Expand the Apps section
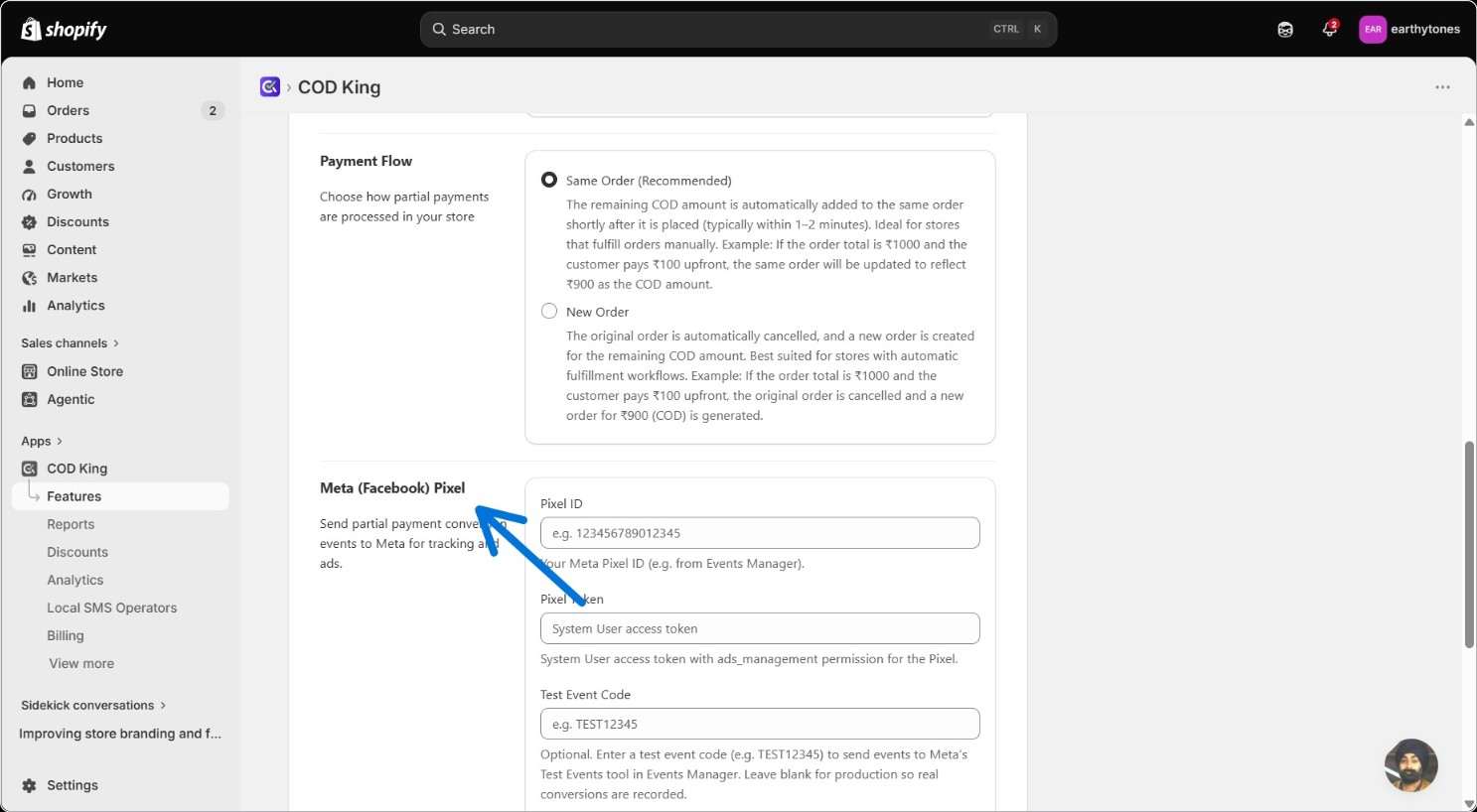 click(x=42, y=441)
